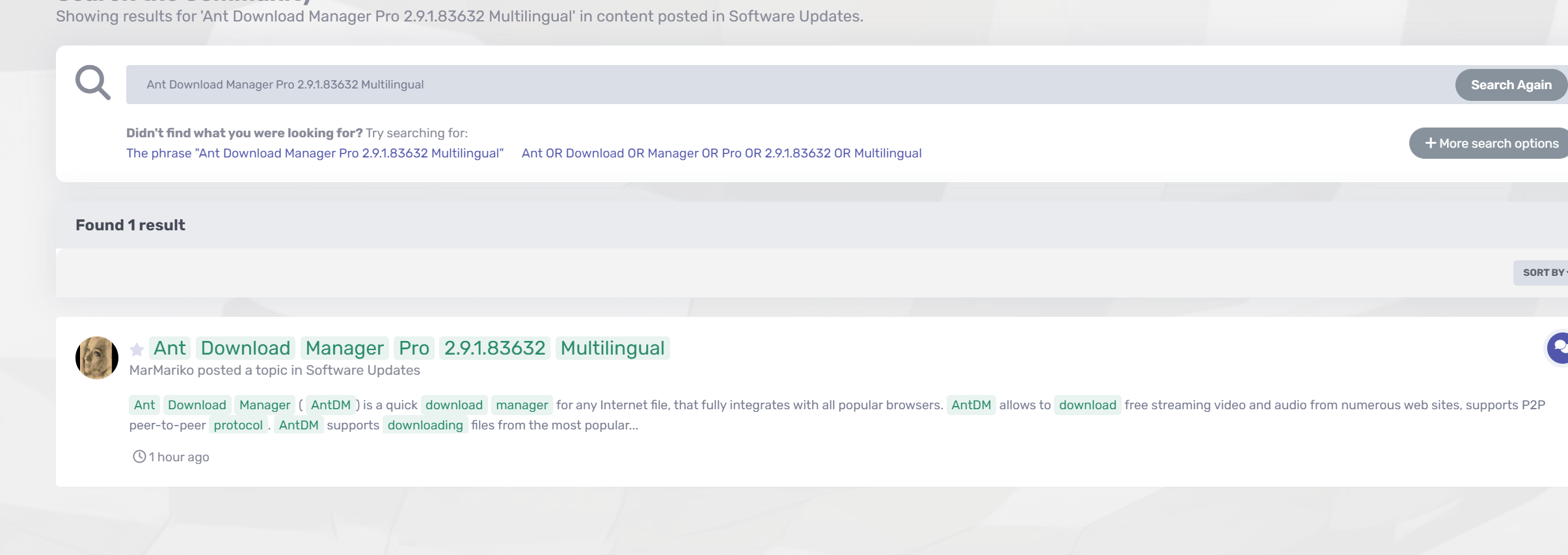Open the comments bubble icon on result

pos(1558,348)
